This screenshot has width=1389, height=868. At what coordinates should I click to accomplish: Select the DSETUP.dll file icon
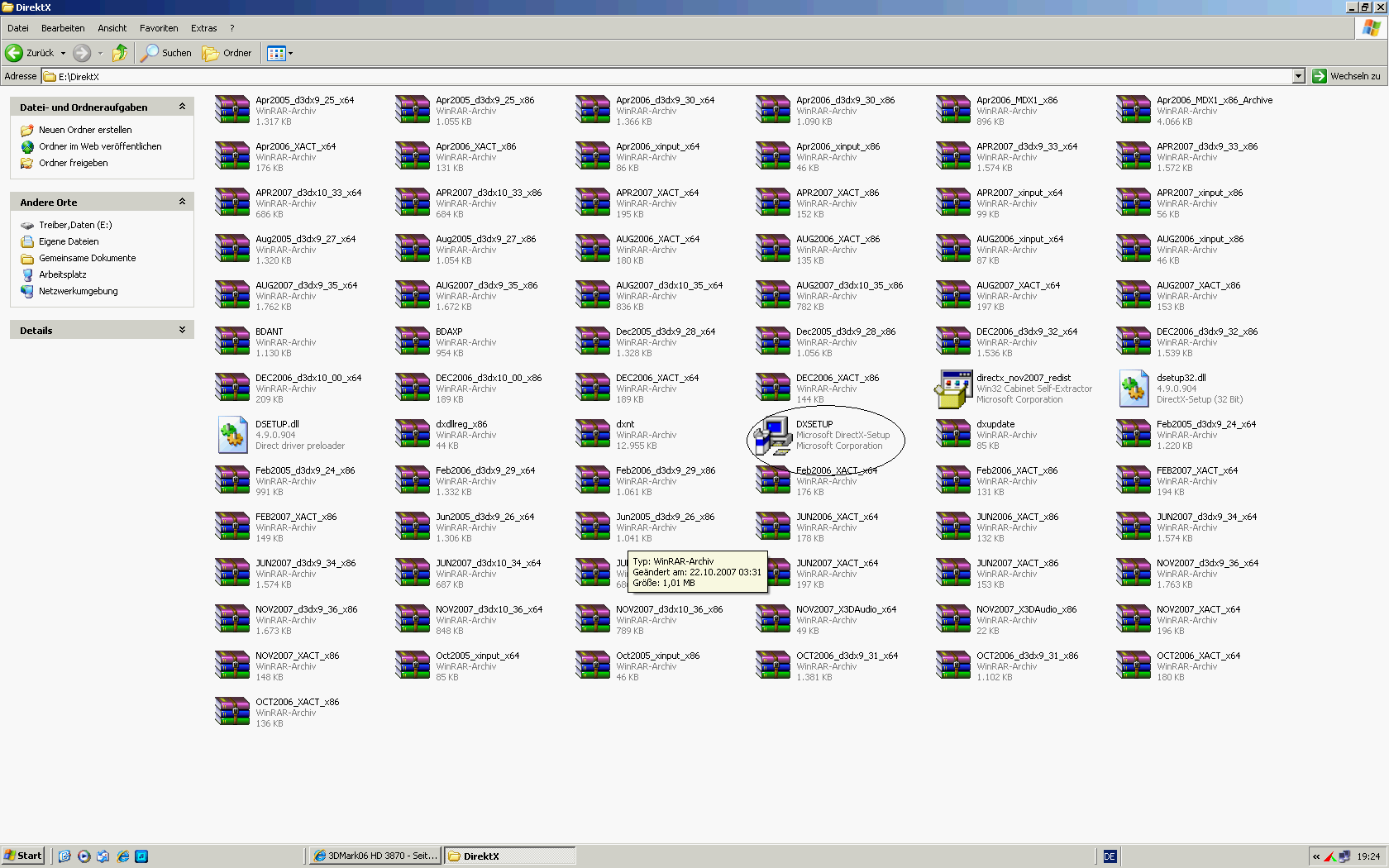(x=232, y=435)
